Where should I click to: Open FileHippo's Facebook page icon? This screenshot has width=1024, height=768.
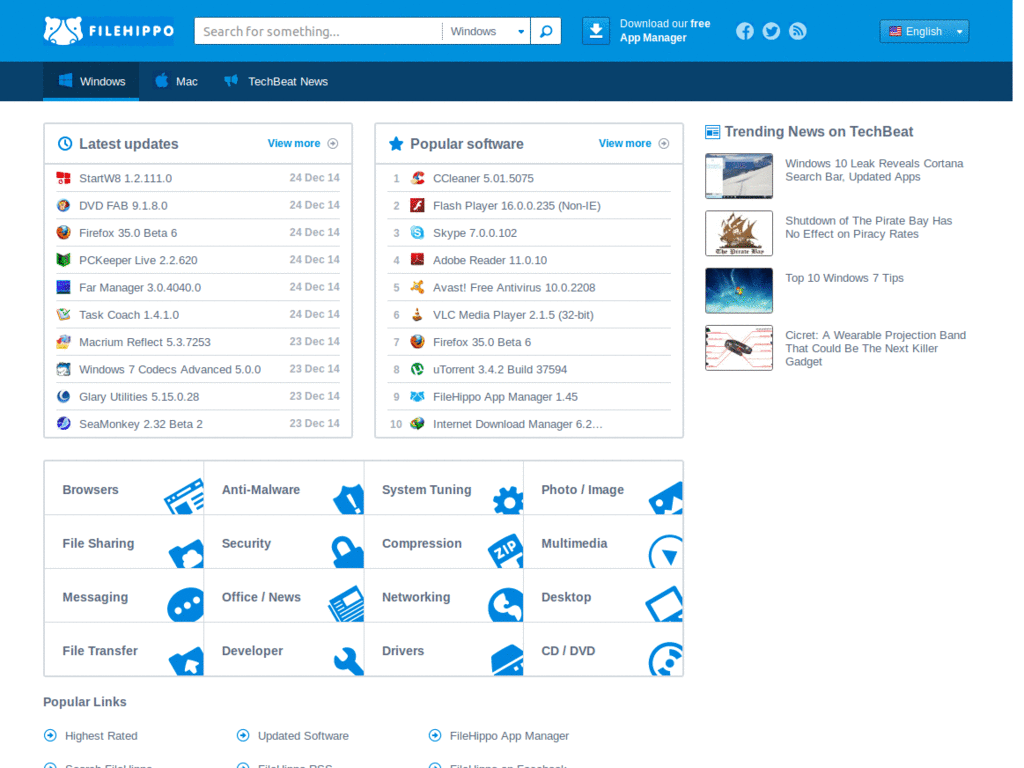tap(745, 31)
